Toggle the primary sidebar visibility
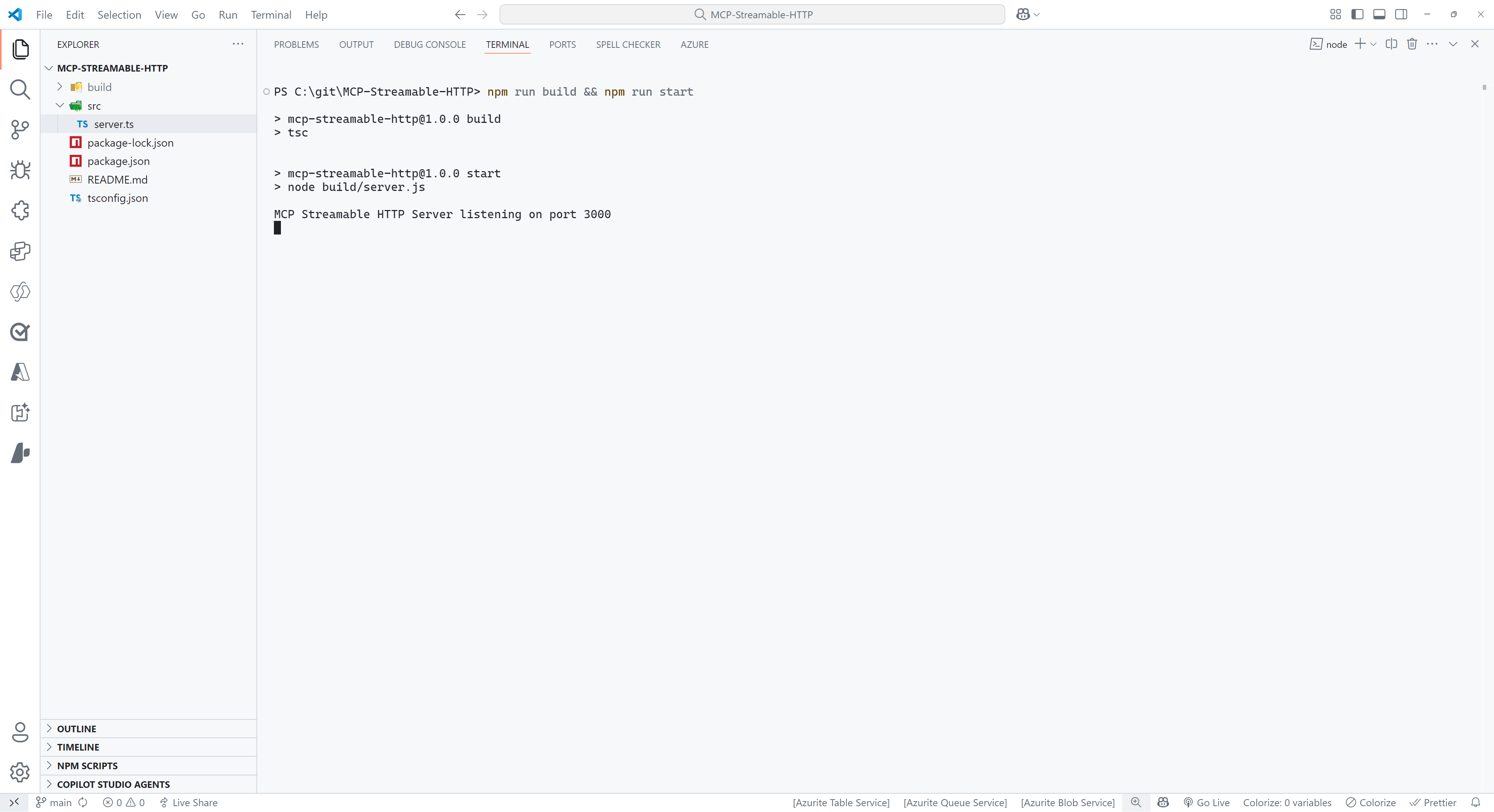The width and height of the screenshot is (1494, 812). pyautogui.click(x=1358, y=14)
